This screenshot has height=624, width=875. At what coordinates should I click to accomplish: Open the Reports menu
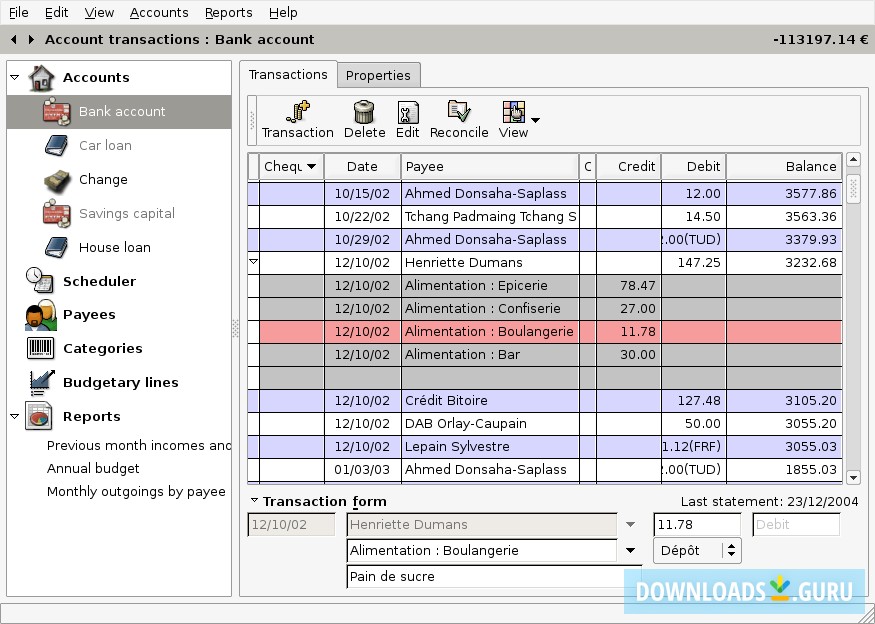228,12
